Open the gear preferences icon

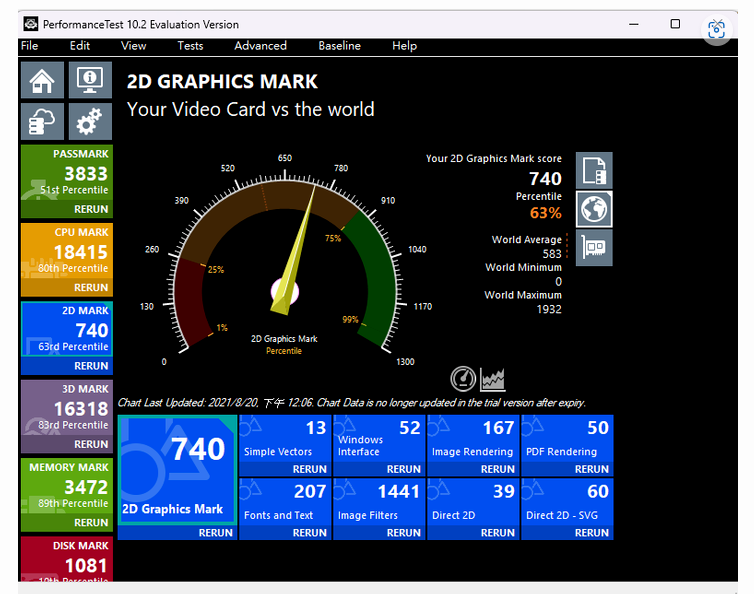(90, 121)
